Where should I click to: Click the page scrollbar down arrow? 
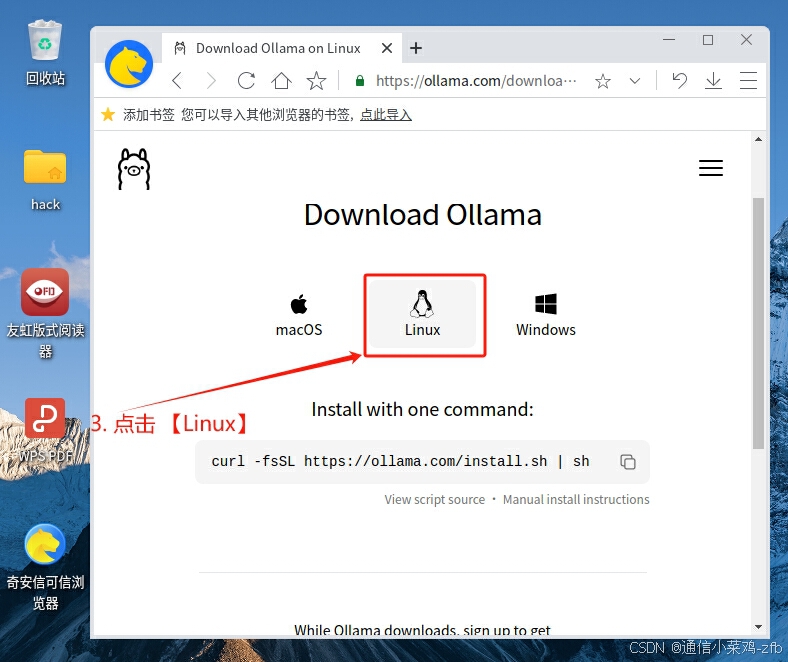click(x=758, y=627)
